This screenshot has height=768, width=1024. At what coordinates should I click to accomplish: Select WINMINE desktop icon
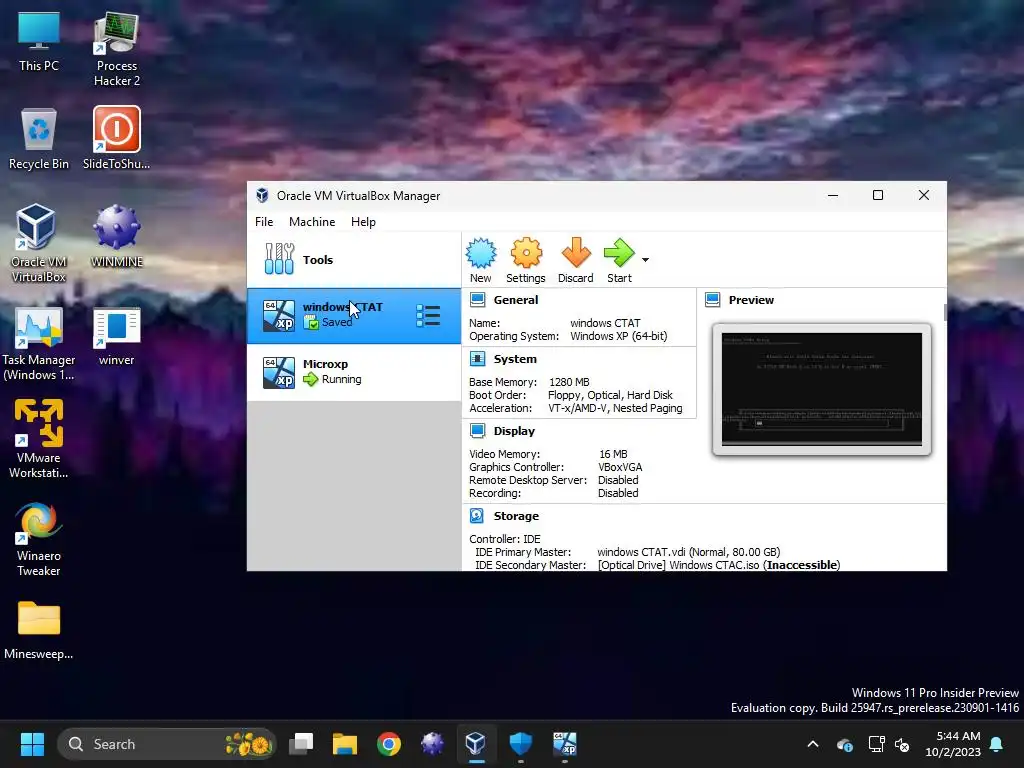pos(116,236)
